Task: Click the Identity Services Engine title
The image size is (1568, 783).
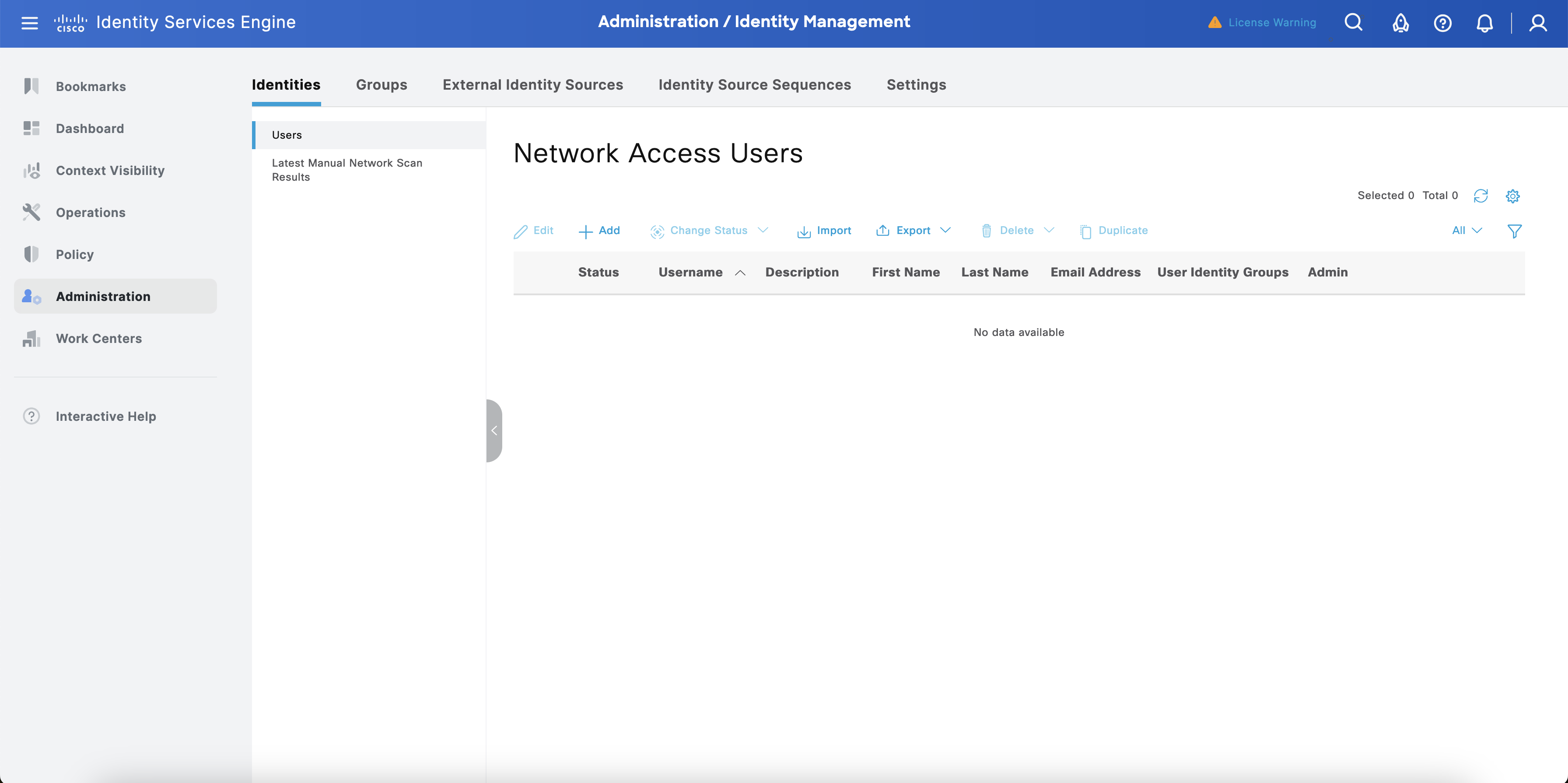Action: (x=196, y=22)
